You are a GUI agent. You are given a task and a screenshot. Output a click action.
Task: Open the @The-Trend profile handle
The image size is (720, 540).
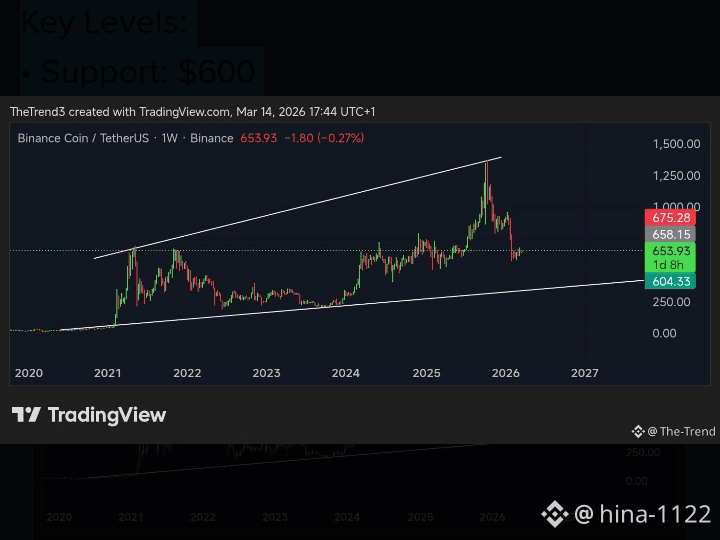(681, 432)
